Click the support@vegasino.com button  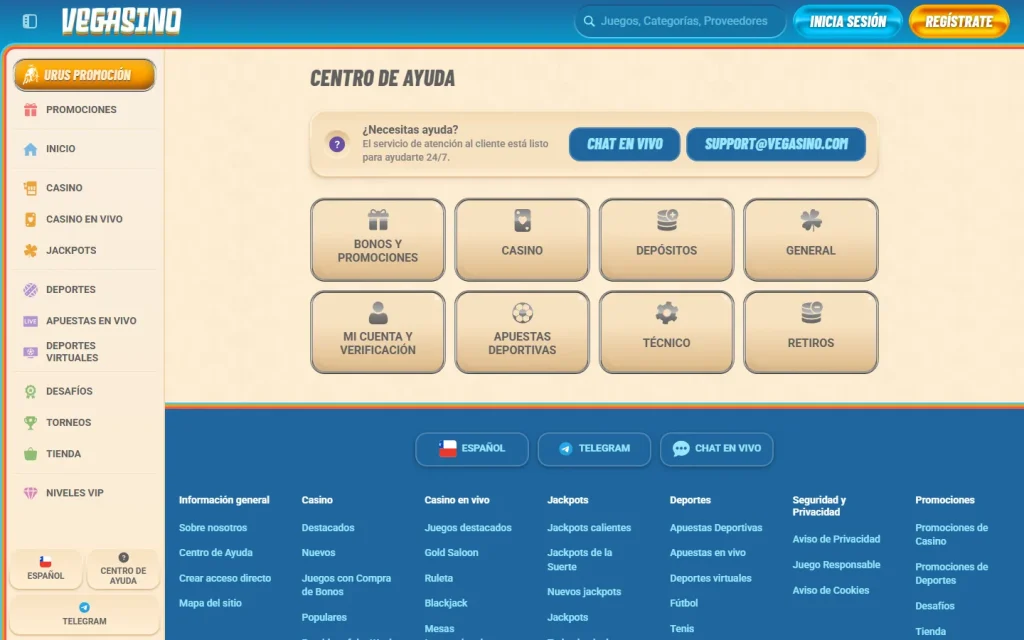click(x=776, y=144)
